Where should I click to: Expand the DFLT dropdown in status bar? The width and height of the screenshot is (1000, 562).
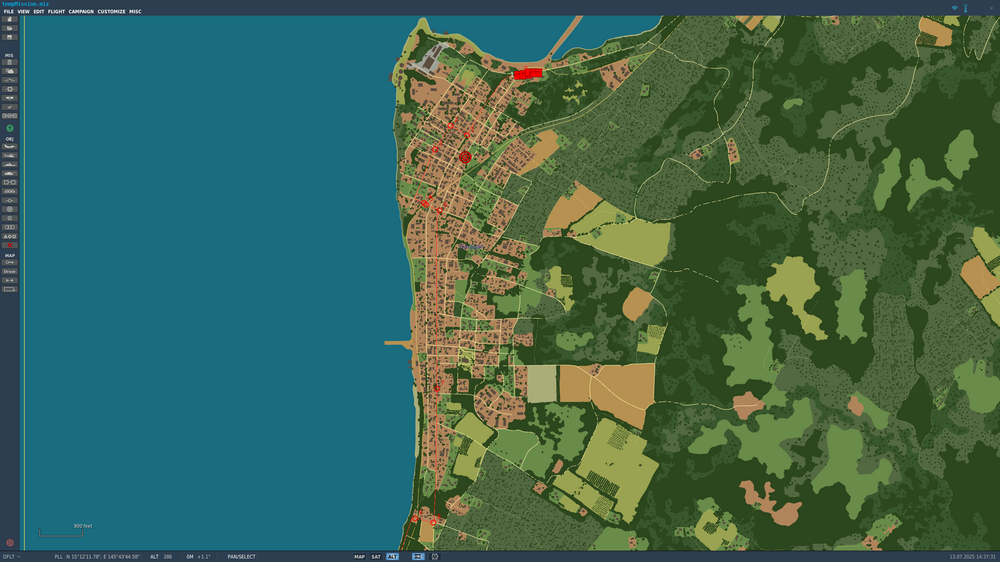pyautogui.click(x=11, y=557)
